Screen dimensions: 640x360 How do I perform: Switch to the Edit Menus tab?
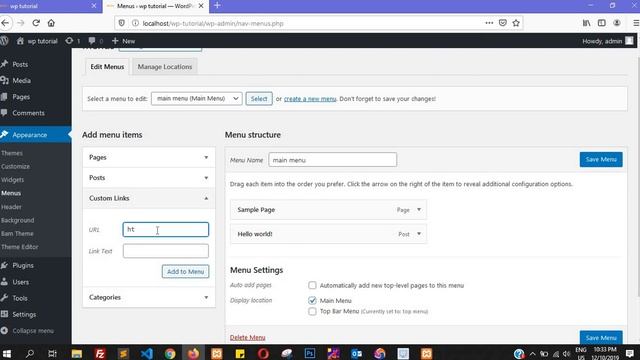pos(107,67)
